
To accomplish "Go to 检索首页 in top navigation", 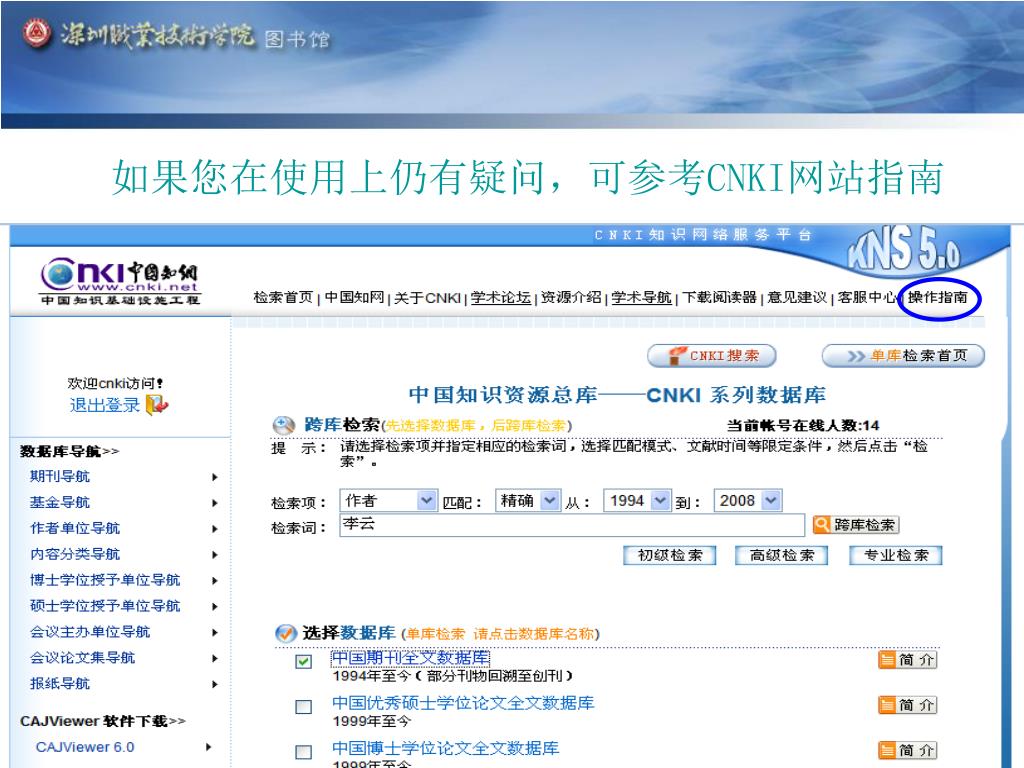I will point(283,298).
